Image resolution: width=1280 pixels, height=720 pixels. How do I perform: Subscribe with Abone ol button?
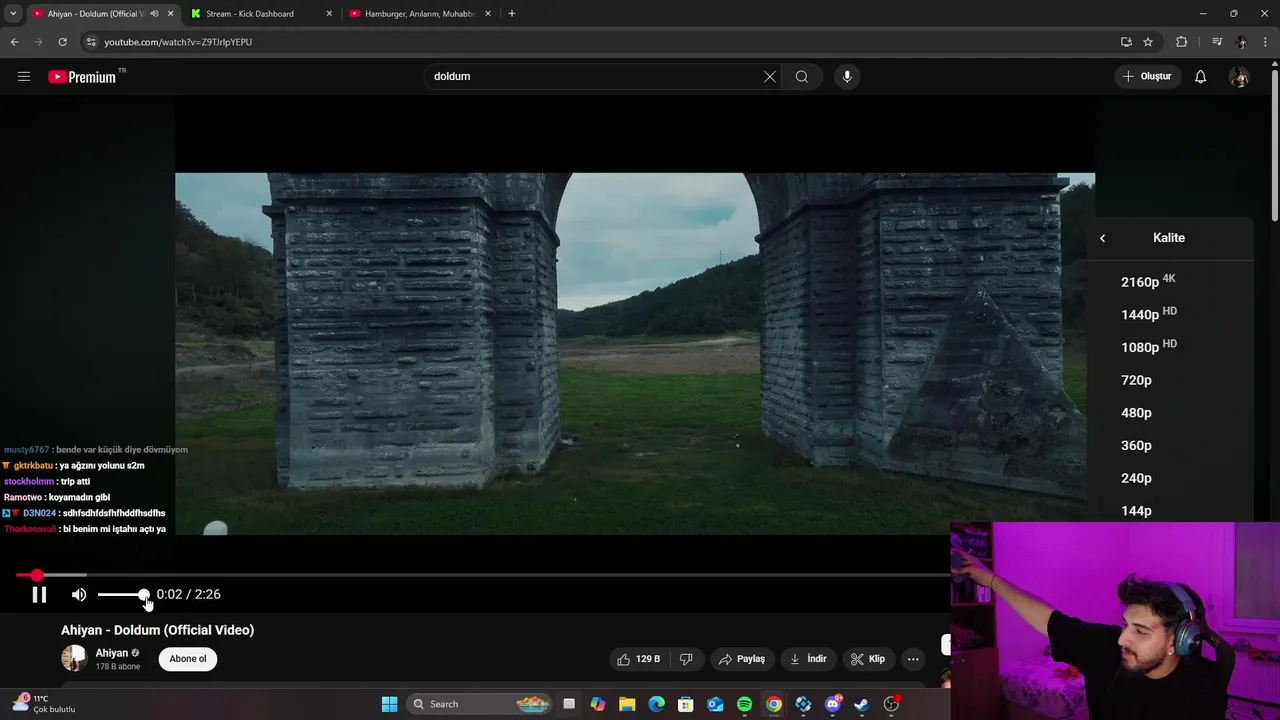tap(188, 659)
